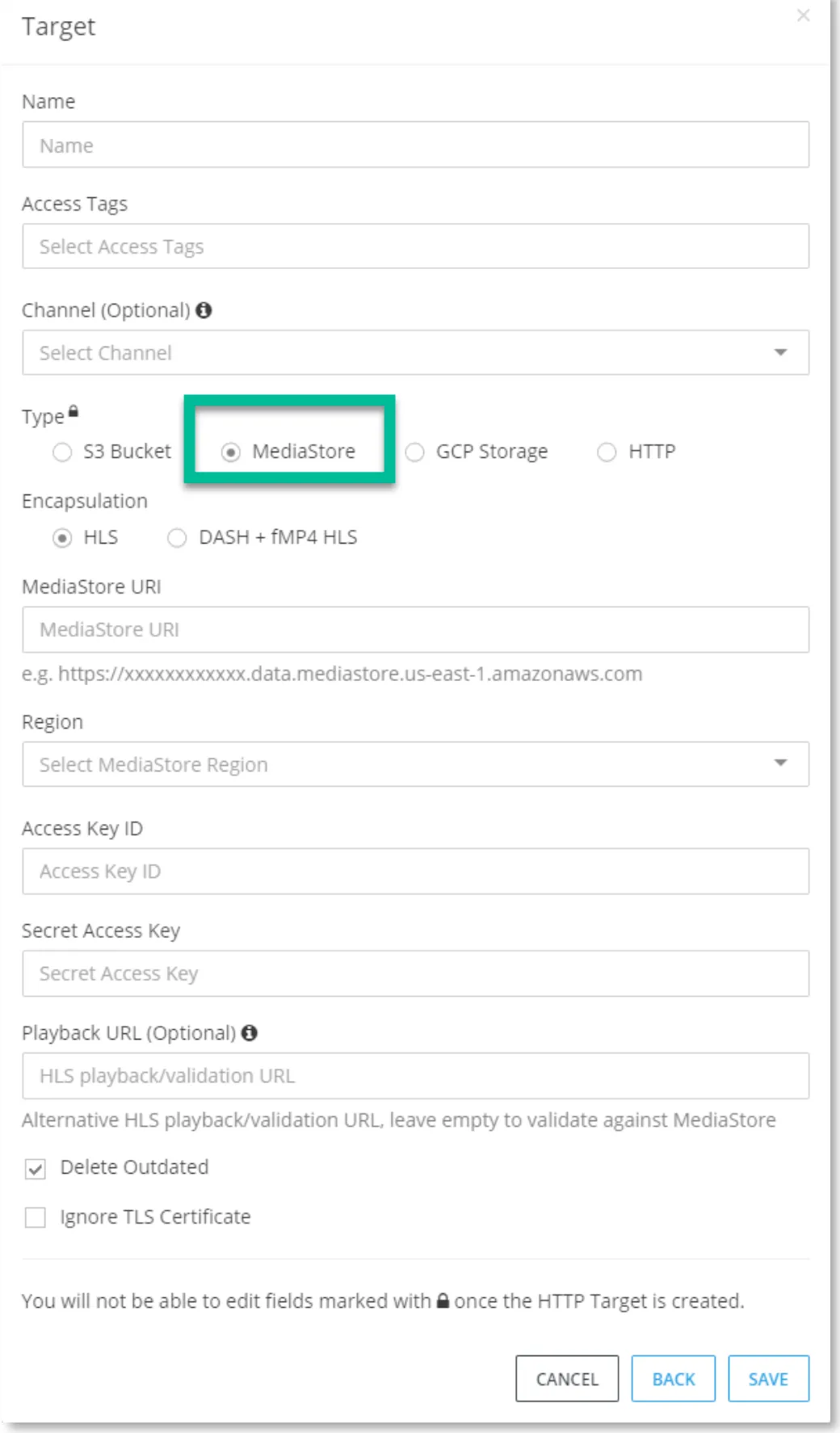840x1433 pixels.
Task: Click into the Access Key ID field
Action: (x=416, y=871)
